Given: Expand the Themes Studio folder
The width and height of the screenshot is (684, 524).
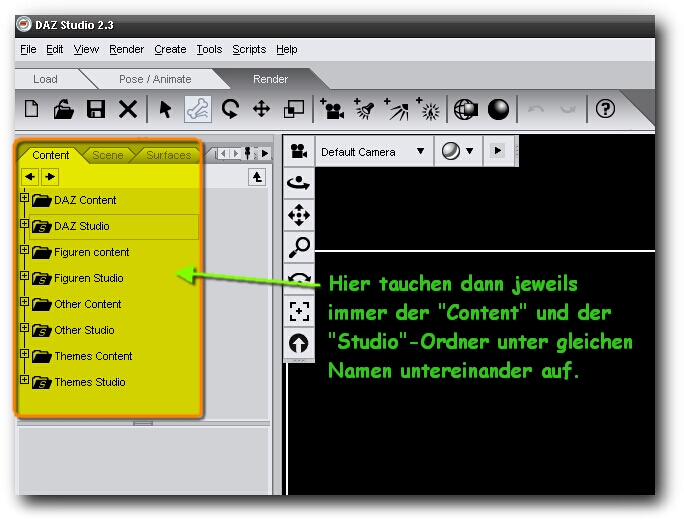Looking at the screenshot, I should tap(24, 380).
